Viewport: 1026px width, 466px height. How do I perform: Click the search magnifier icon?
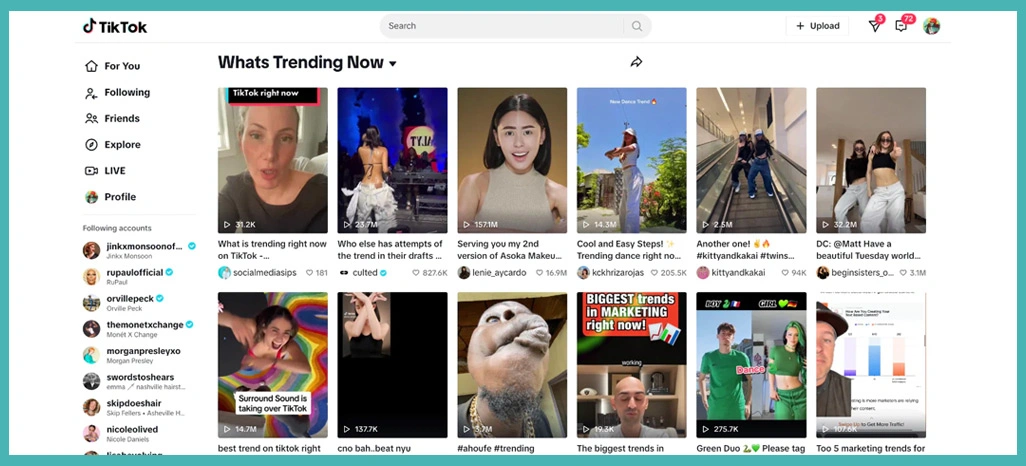637,26
